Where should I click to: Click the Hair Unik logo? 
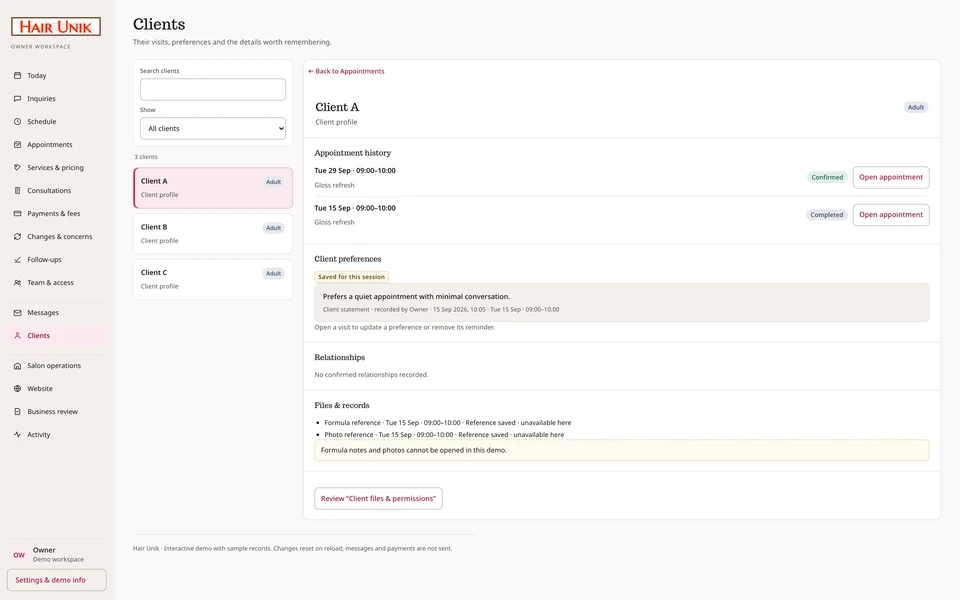56,26
